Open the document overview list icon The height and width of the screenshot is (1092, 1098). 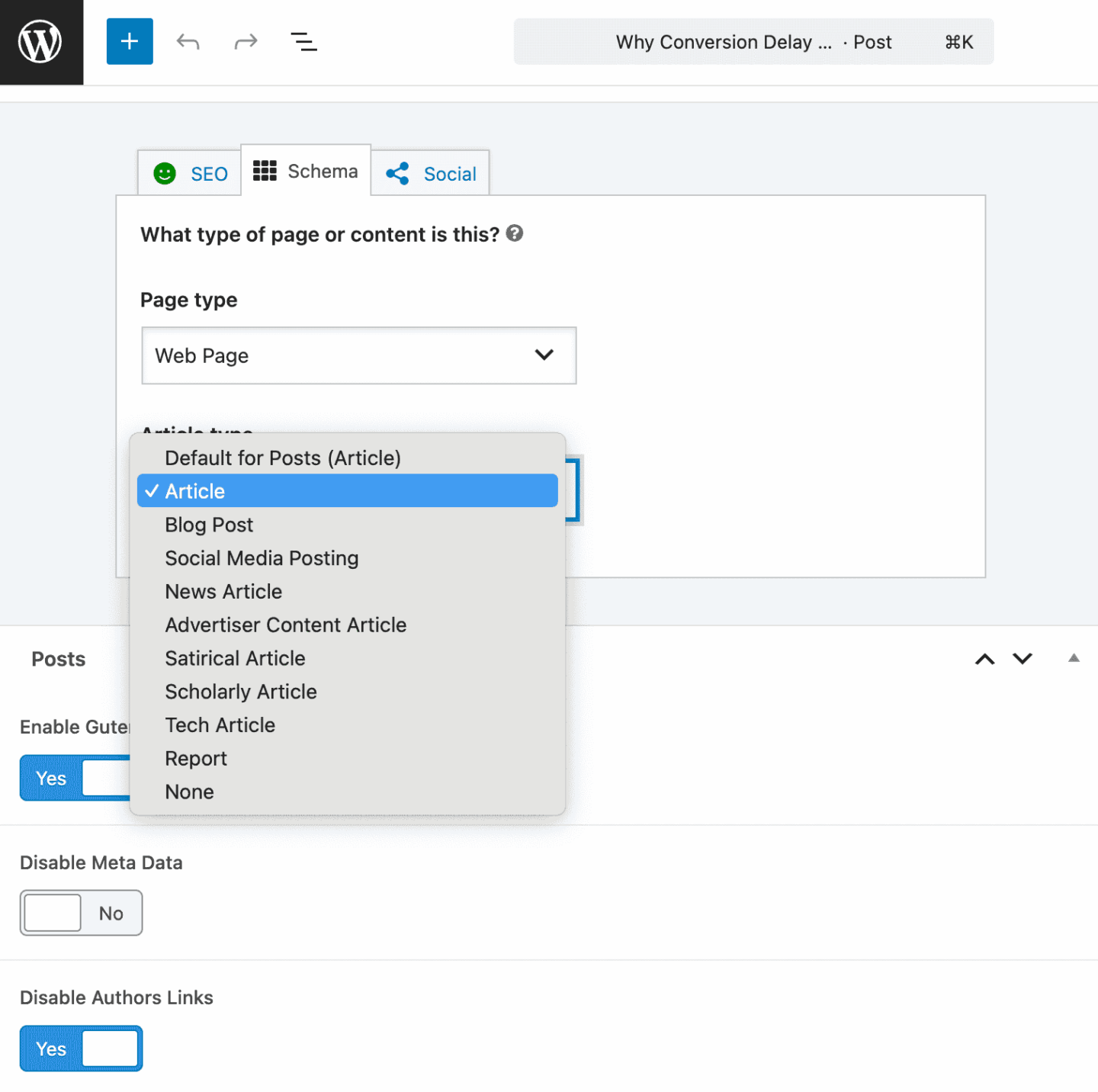pyautogui.click(x=303, y=41)
